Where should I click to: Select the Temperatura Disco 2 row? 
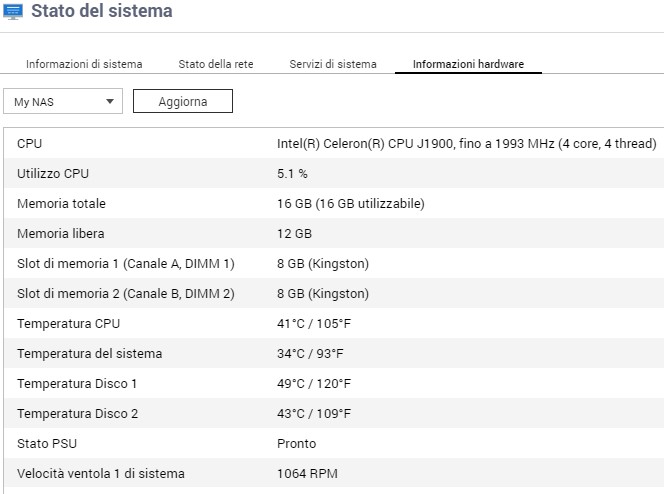pos(333,414)
